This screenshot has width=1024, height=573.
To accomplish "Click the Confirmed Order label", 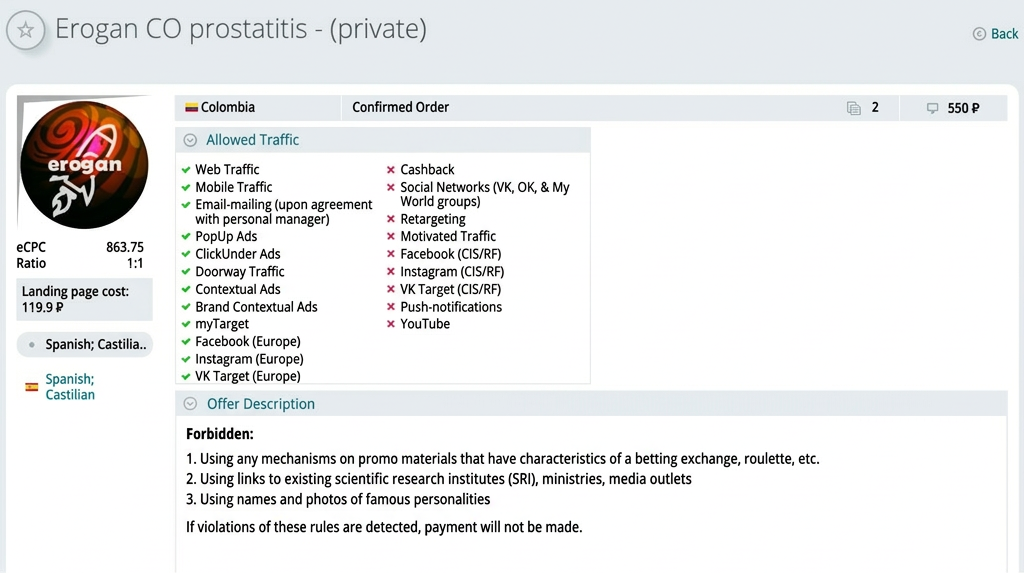I will tap(400, 107).
